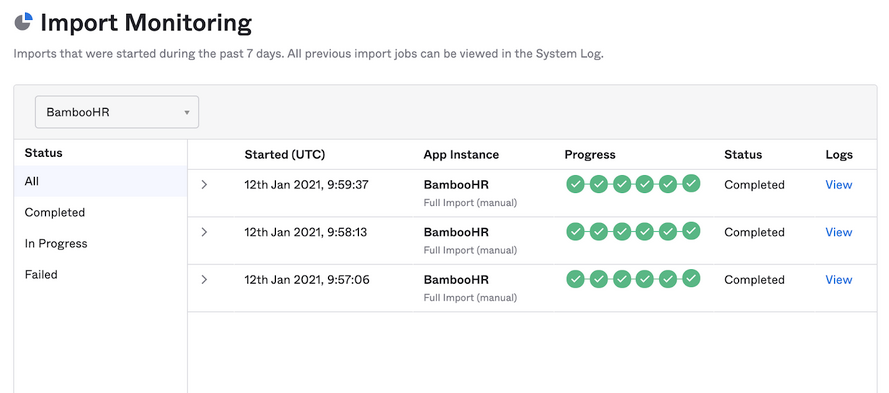
Task: Click the Logs column header
Action: [839, 155]
